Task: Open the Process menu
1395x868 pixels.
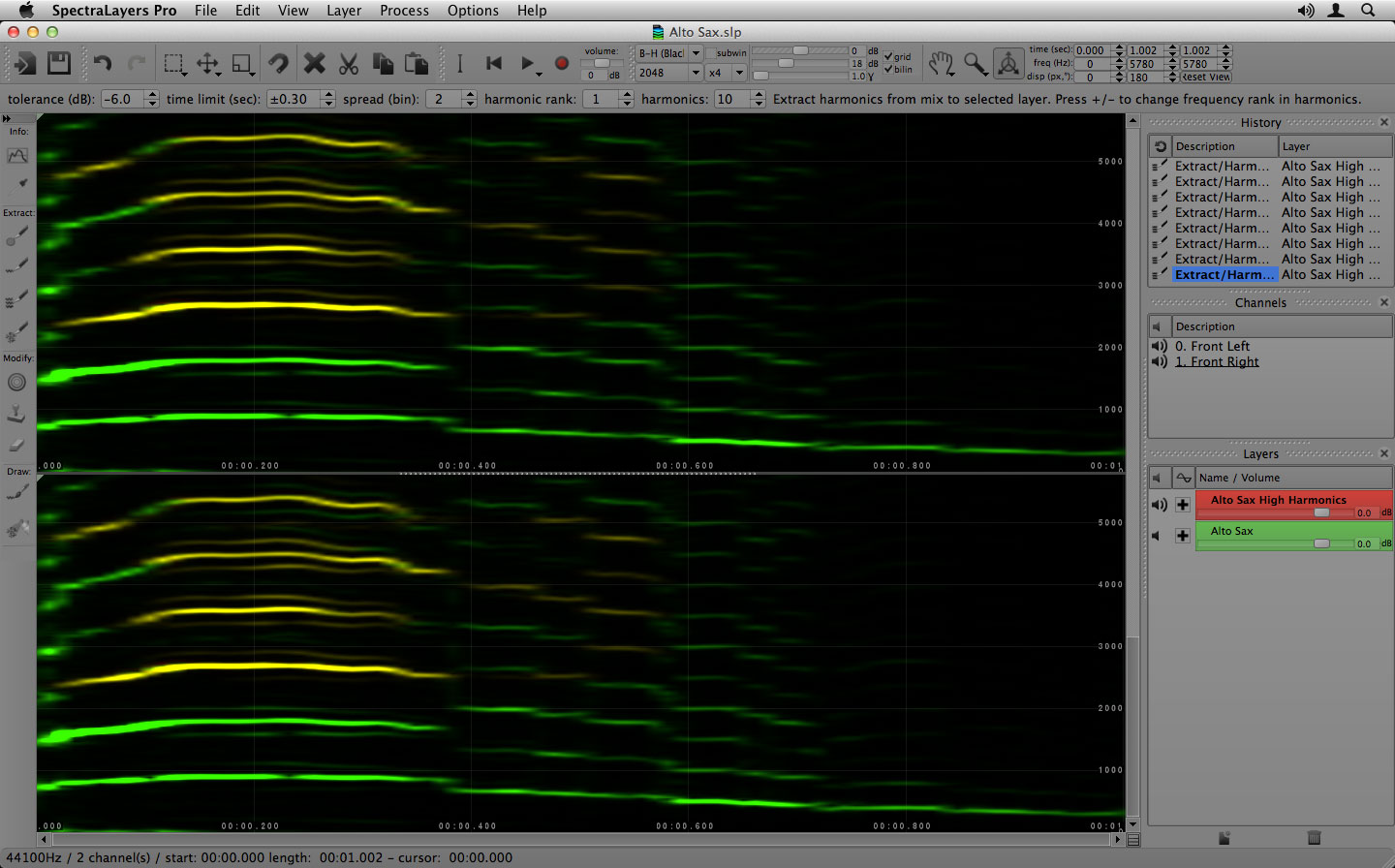Action: 404,10
